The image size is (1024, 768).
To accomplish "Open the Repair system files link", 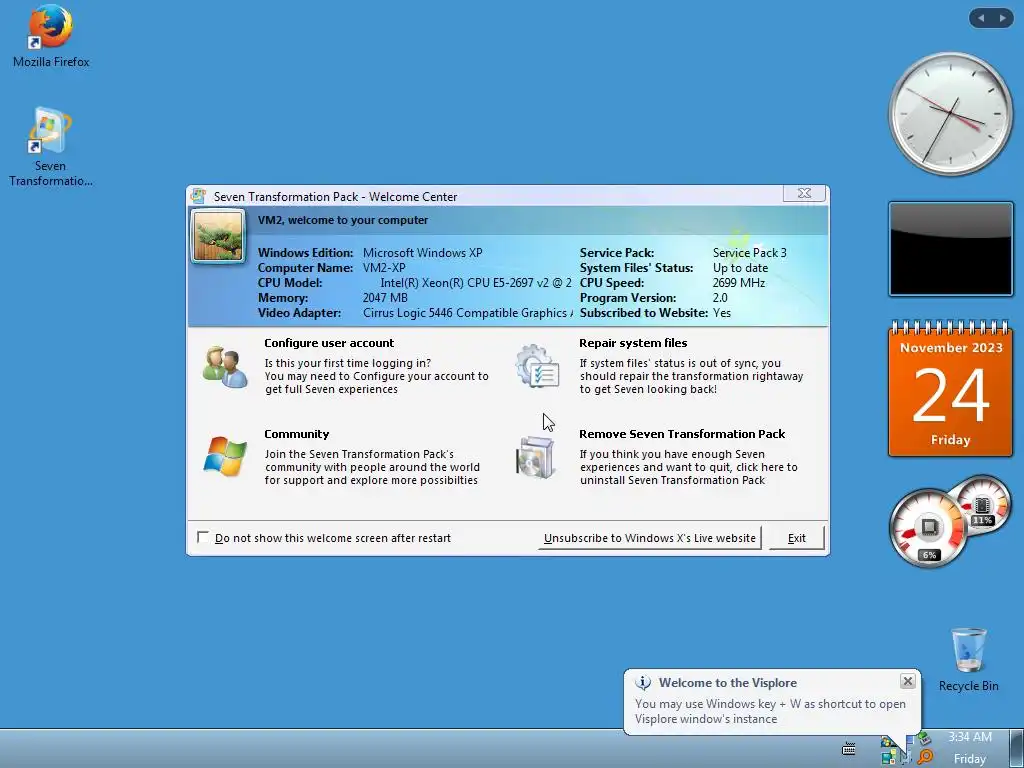I will coord(633,343).
